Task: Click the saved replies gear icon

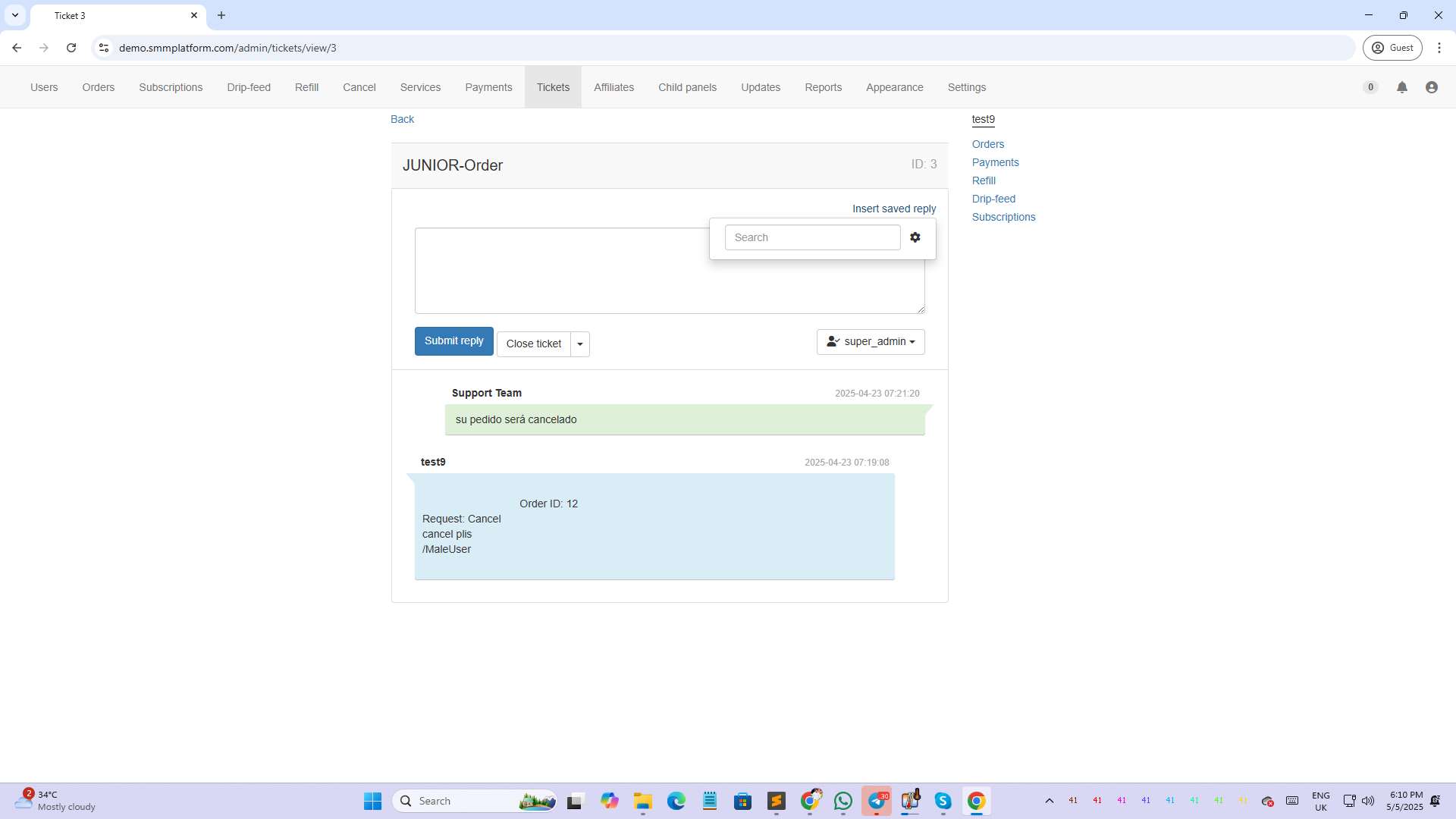Action: pyautogui.click(x=915, y=237)
